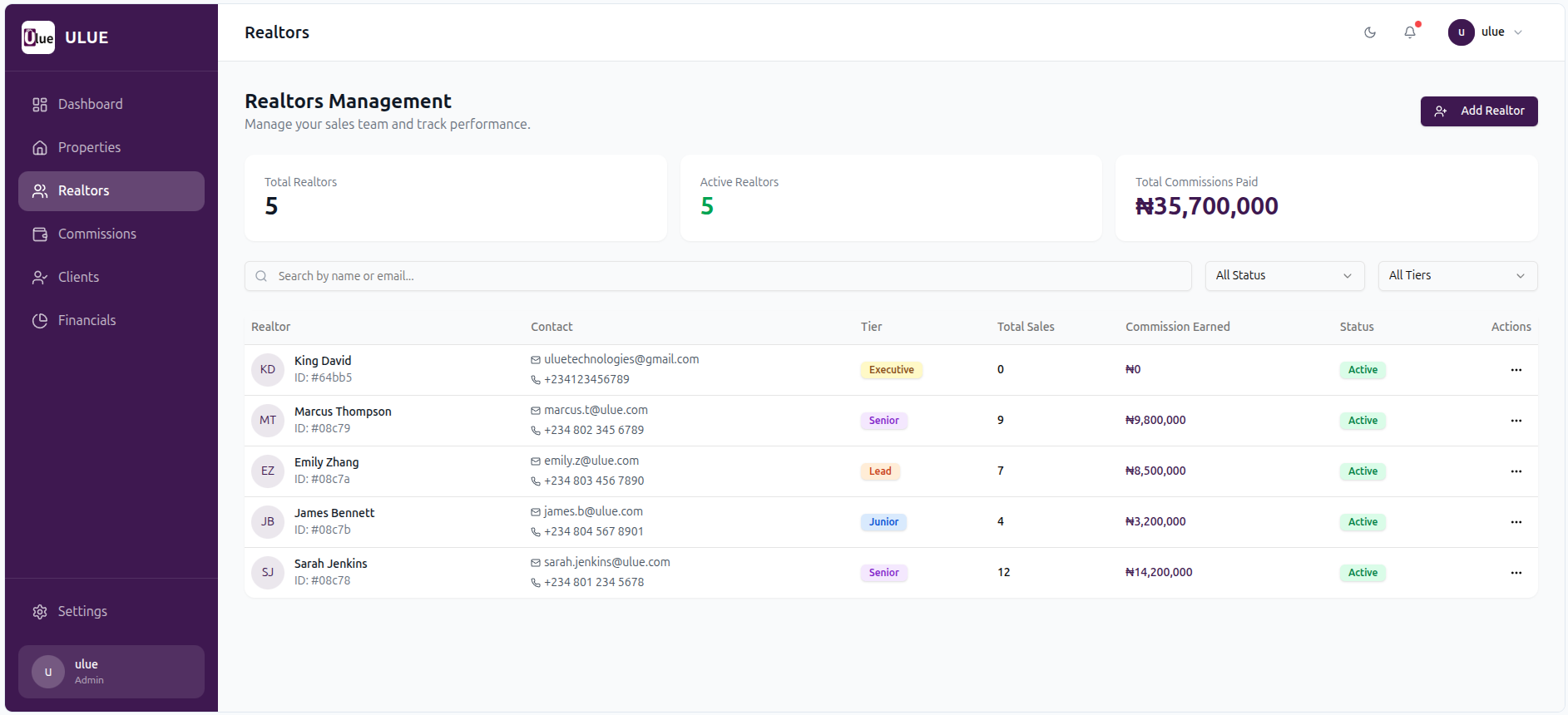This screenshot has height=715, width=1568.
Task: Click the ULUE logo icon
Action: tap(38, 37)
